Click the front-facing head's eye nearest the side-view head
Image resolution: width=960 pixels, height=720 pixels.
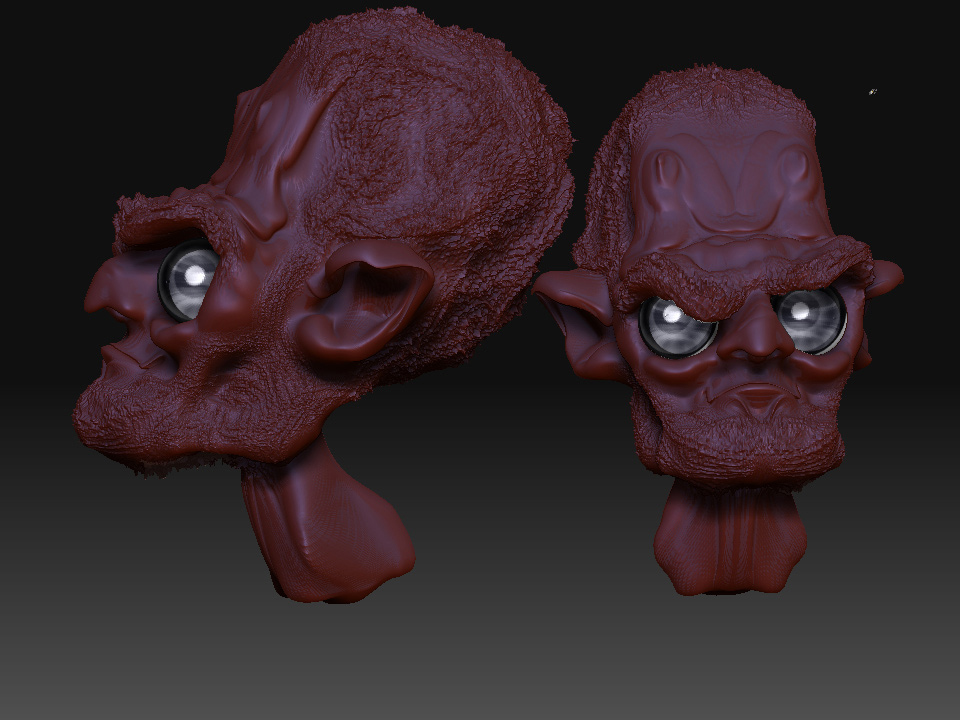coord(677,326)
